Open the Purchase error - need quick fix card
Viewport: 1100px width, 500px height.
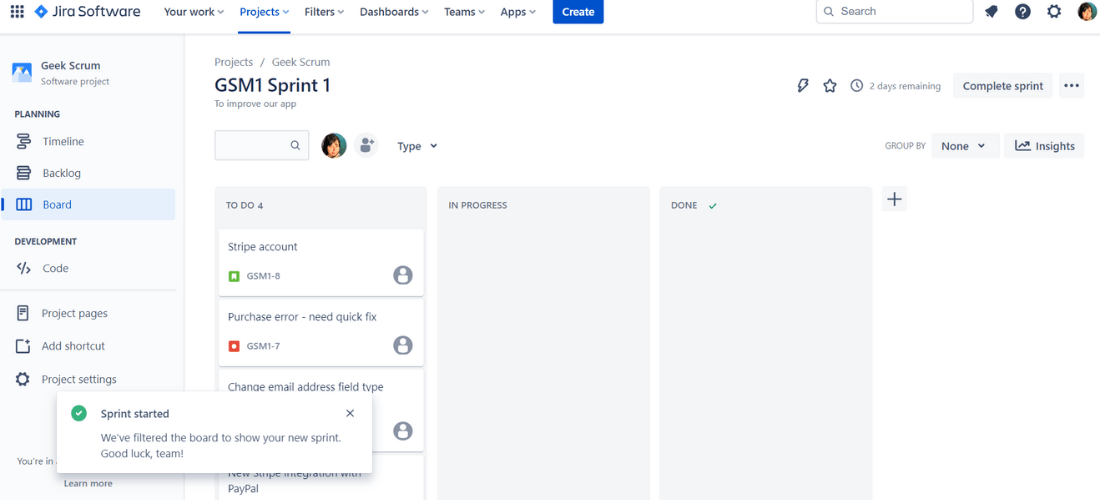(x=321, y=332)
